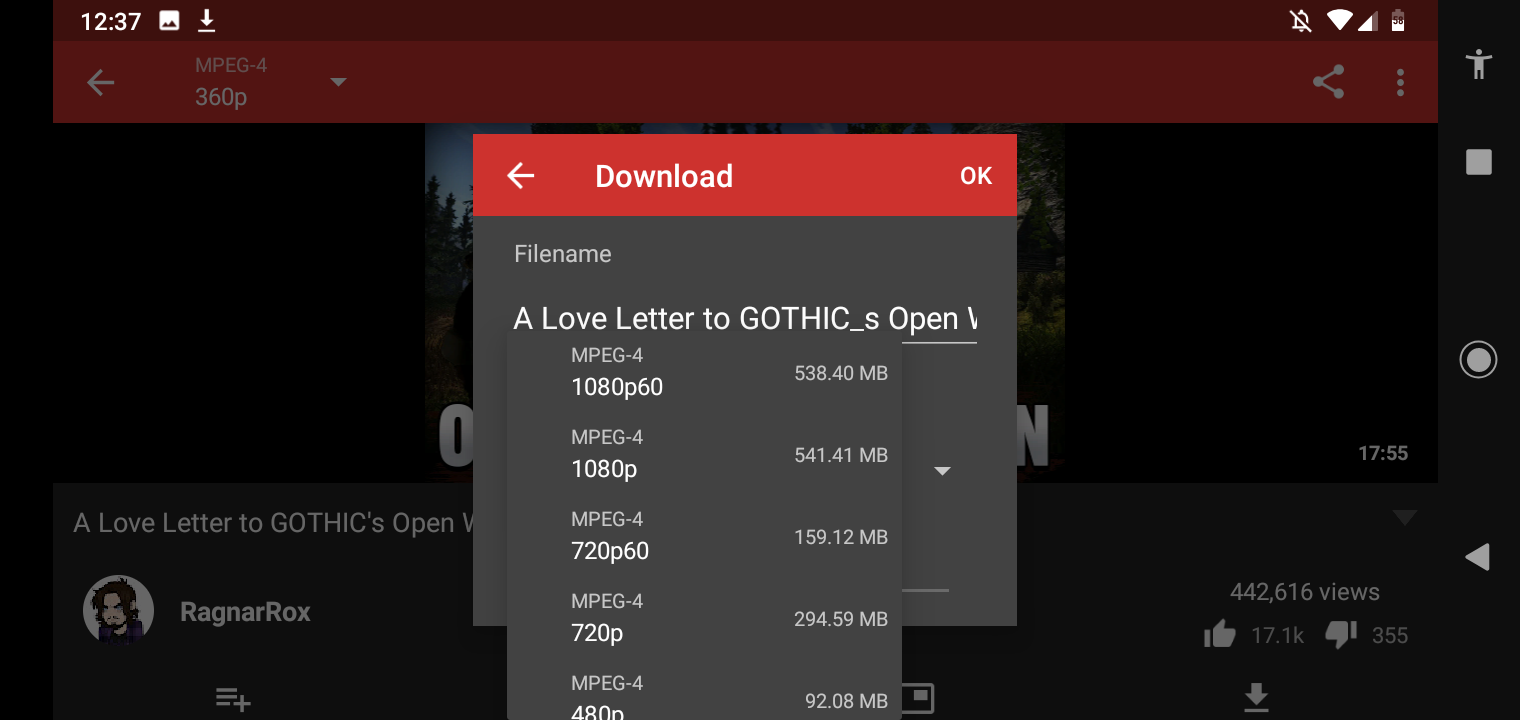Viewport: 1520px width, 720px height.
Task: Add video to playlist icon
Action: tap(232, 698)
